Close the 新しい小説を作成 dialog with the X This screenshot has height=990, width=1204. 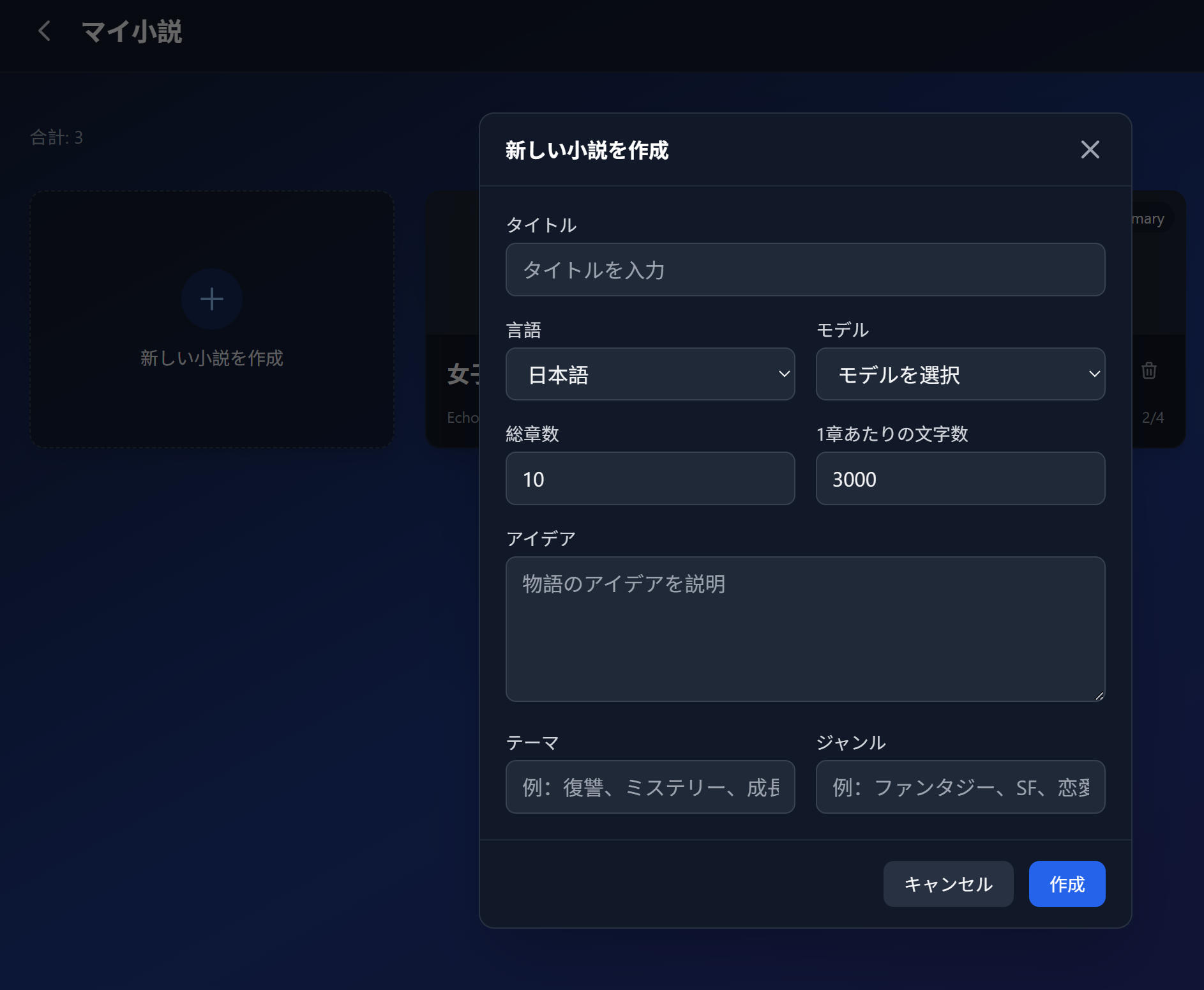click(1090, 149)
